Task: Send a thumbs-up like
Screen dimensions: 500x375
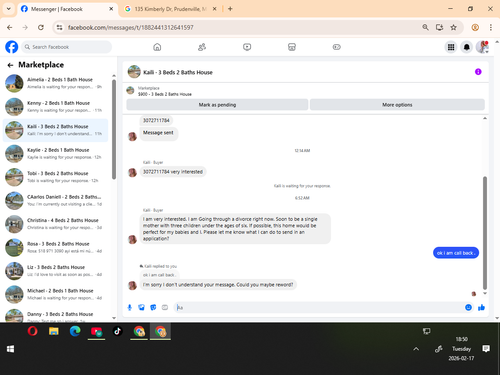Action: (x=481, y=307)
